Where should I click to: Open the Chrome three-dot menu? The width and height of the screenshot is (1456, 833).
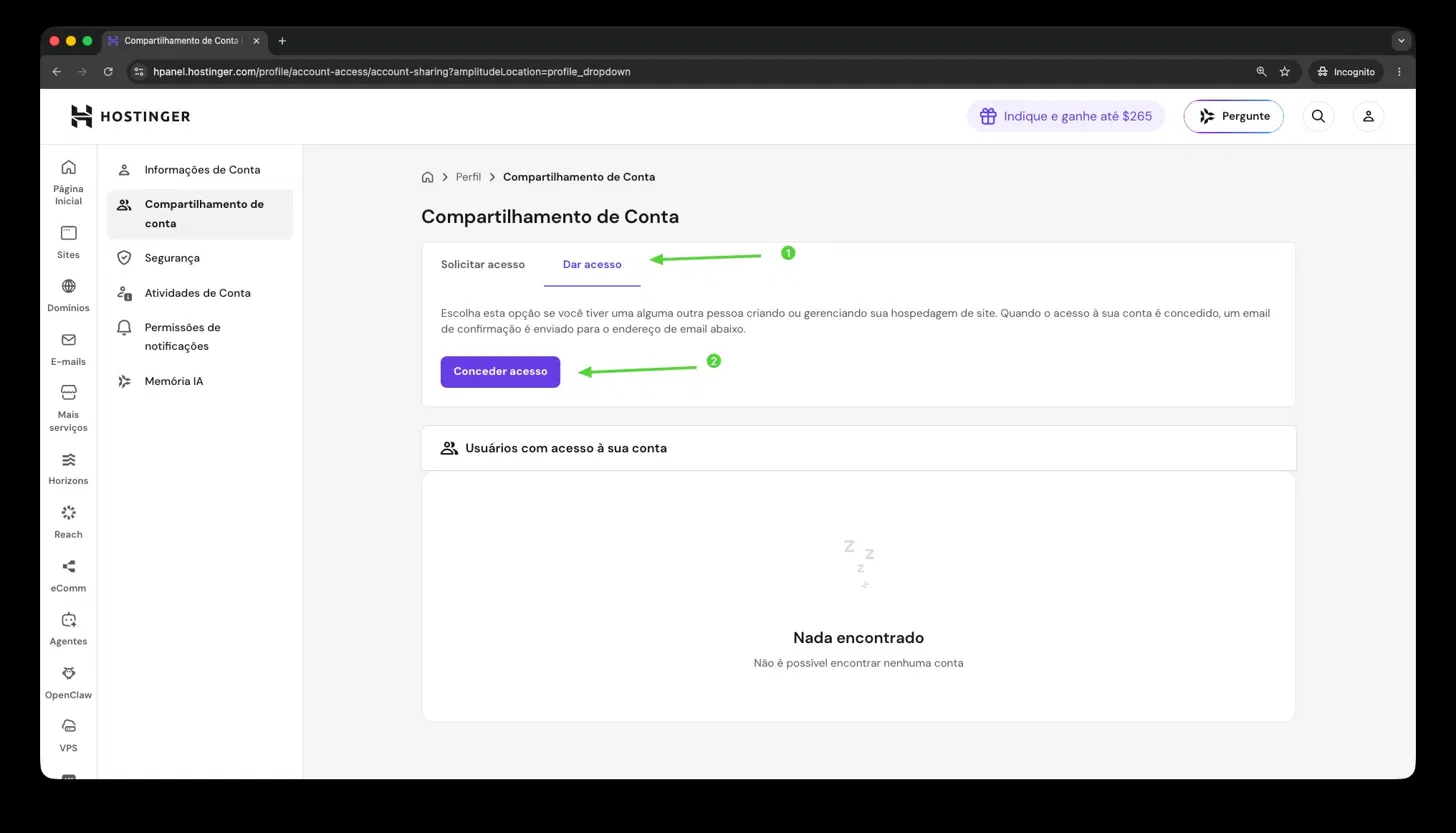coord(1399,72)
